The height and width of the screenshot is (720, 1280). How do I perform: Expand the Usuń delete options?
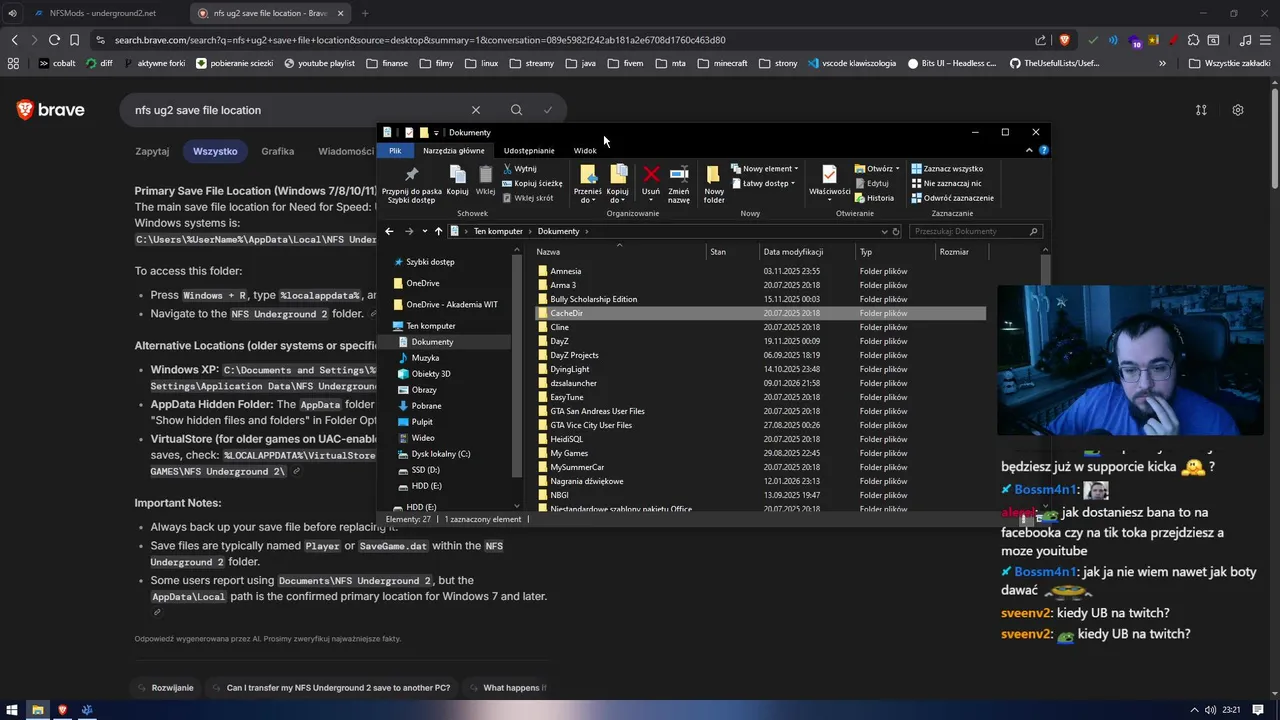(x=651, y=198)
